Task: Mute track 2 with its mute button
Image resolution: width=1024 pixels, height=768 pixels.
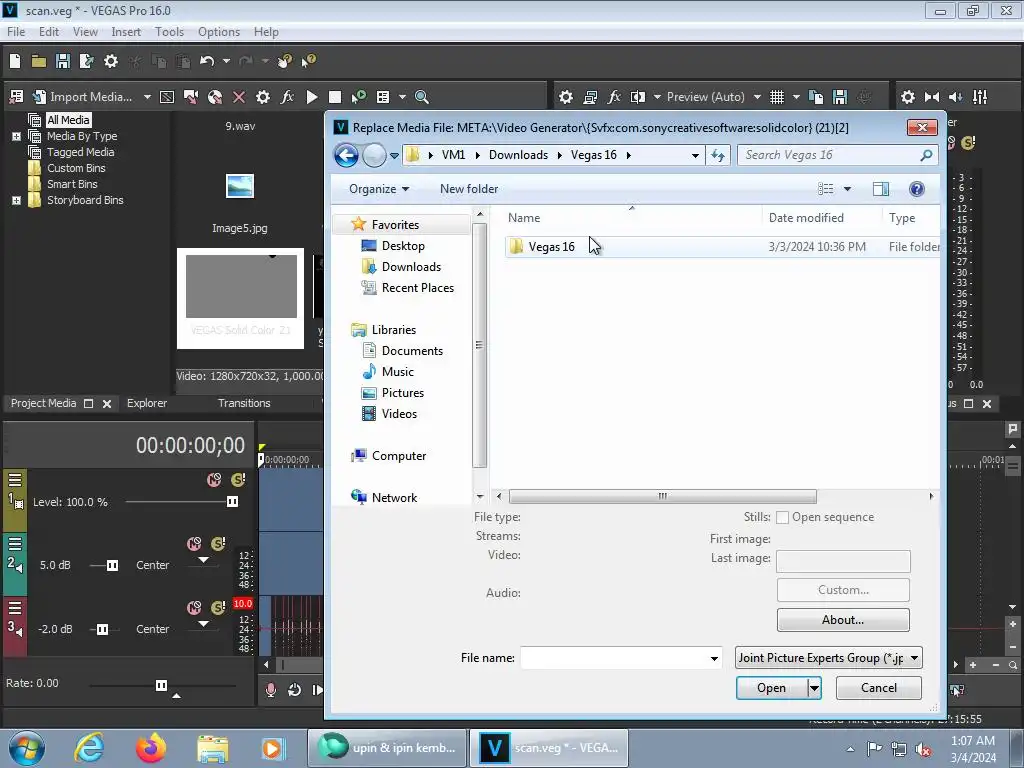Action: [x=194, y=543]
